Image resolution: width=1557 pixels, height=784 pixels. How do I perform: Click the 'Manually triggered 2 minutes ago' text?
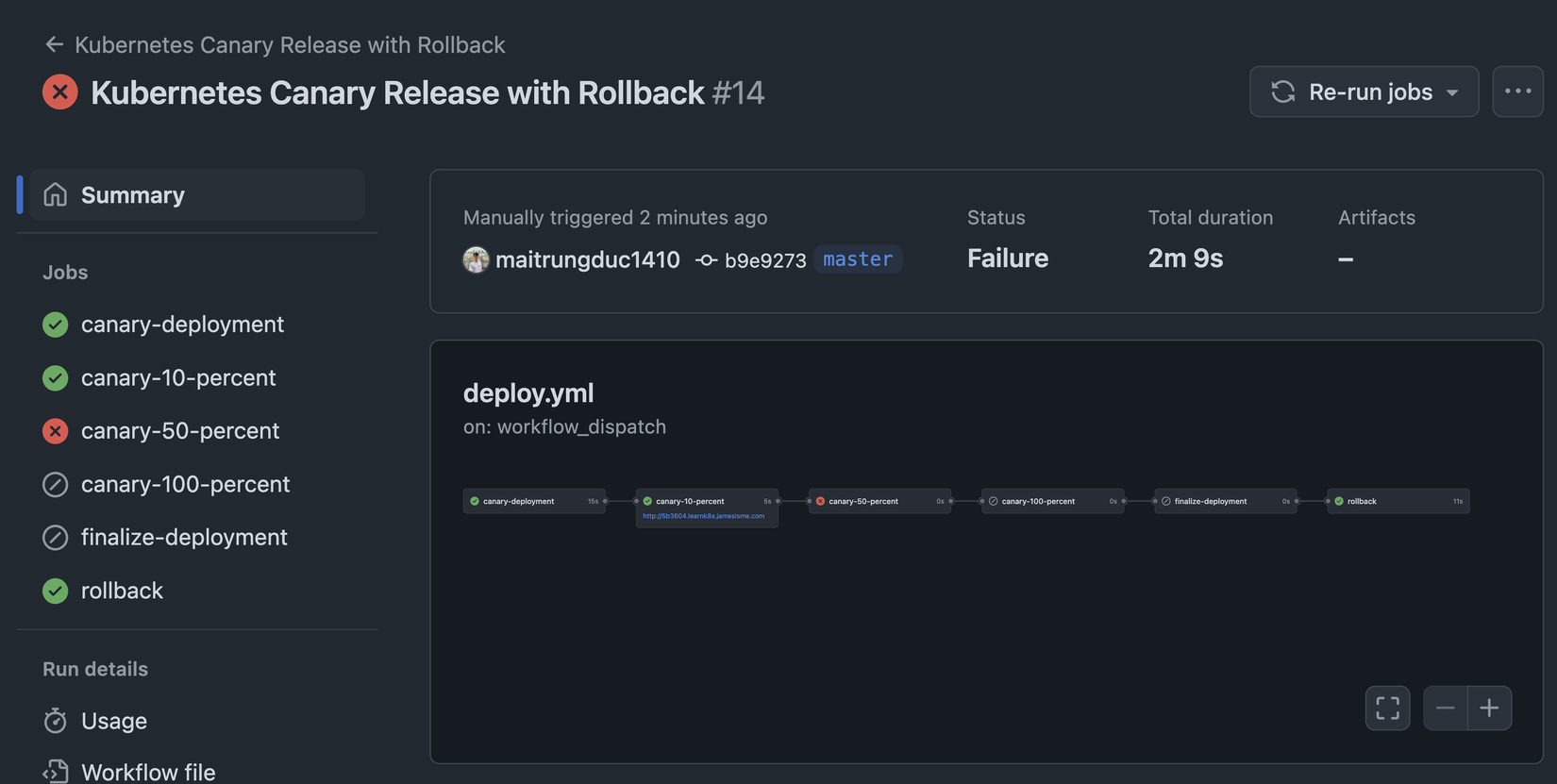tap(615, 218)
